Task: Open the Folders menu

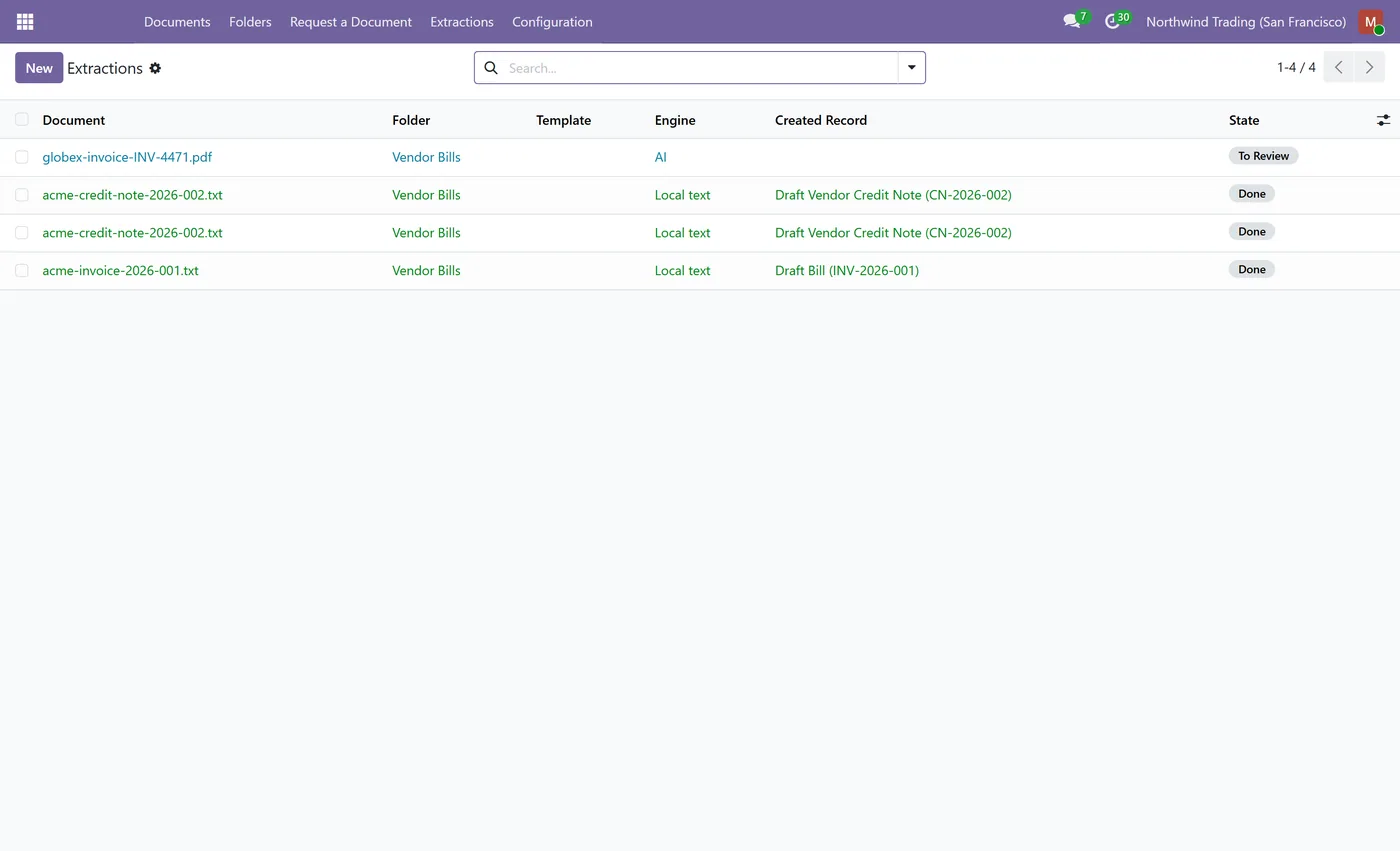Action: coord(250,21)
